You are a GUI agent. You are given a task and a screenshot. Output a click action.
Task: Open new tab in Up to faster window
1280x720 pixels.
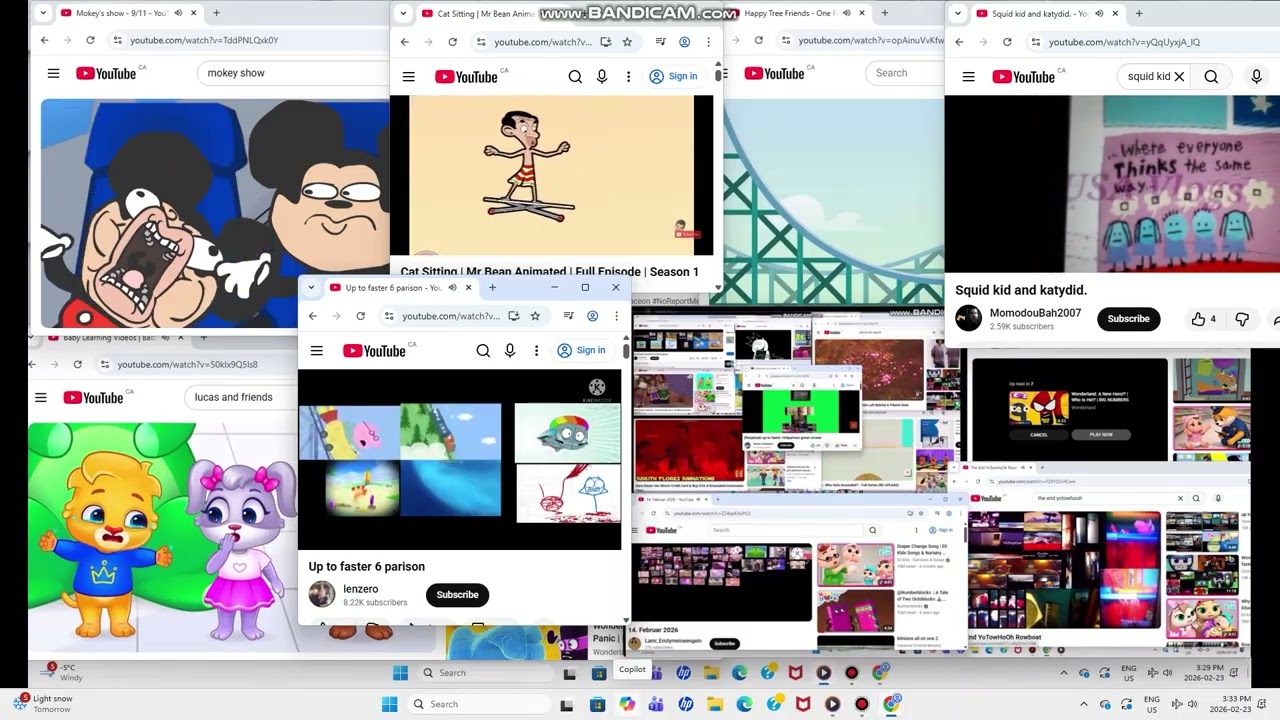492,288
